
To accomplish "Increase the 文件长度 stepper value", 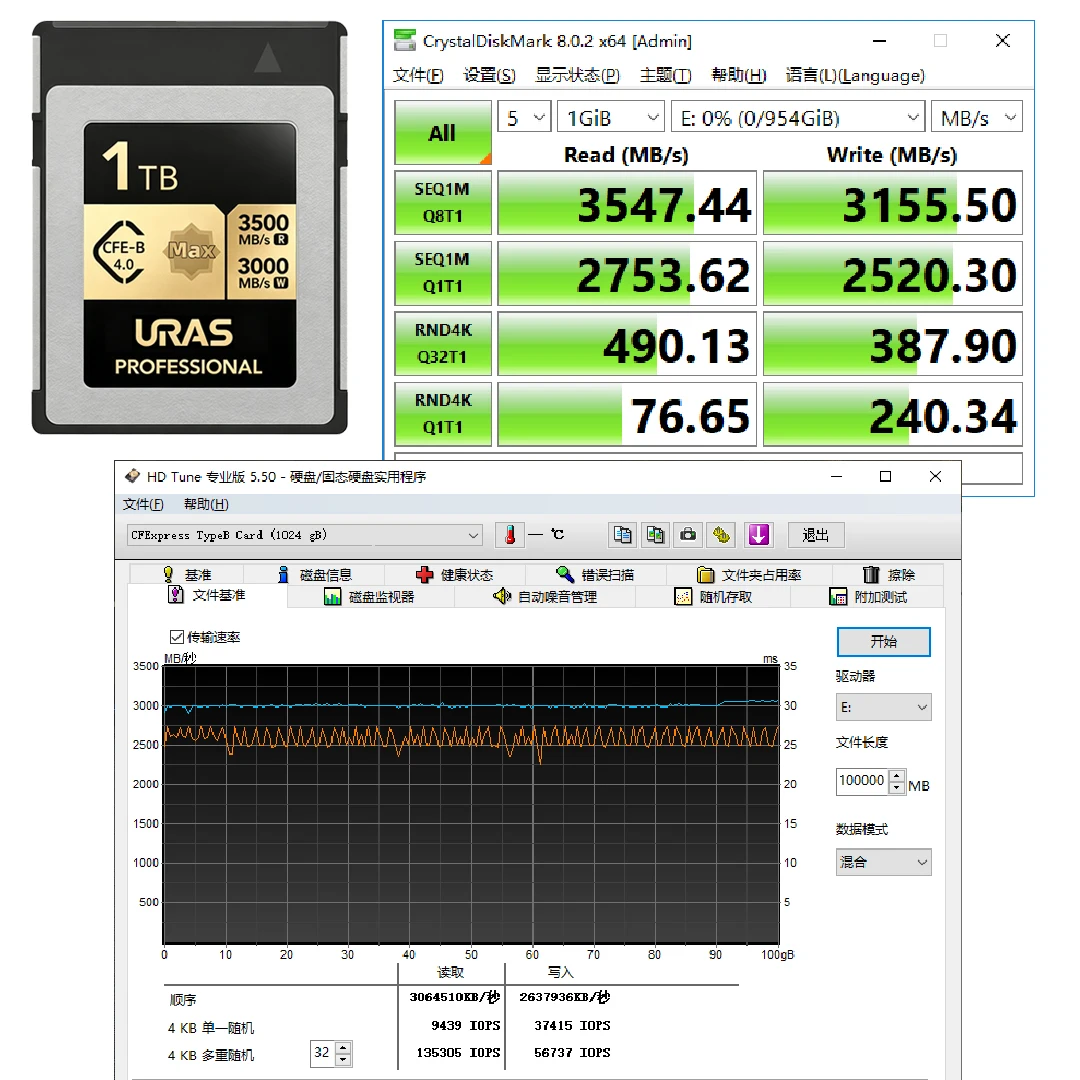I will pos(897,776).
